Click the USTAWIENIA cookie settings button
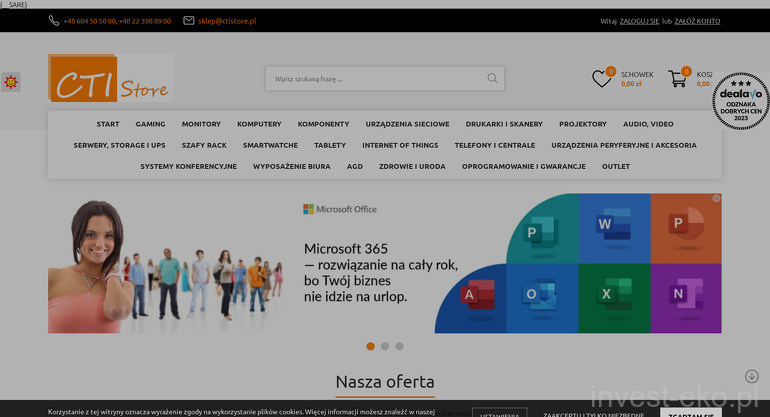This screenshot has width=770, height=417. (499, 414)
